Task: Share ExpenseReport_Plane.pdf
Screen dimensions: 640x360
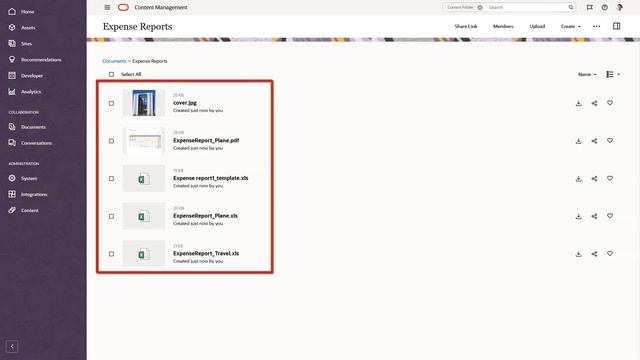Action: [594, 141]
